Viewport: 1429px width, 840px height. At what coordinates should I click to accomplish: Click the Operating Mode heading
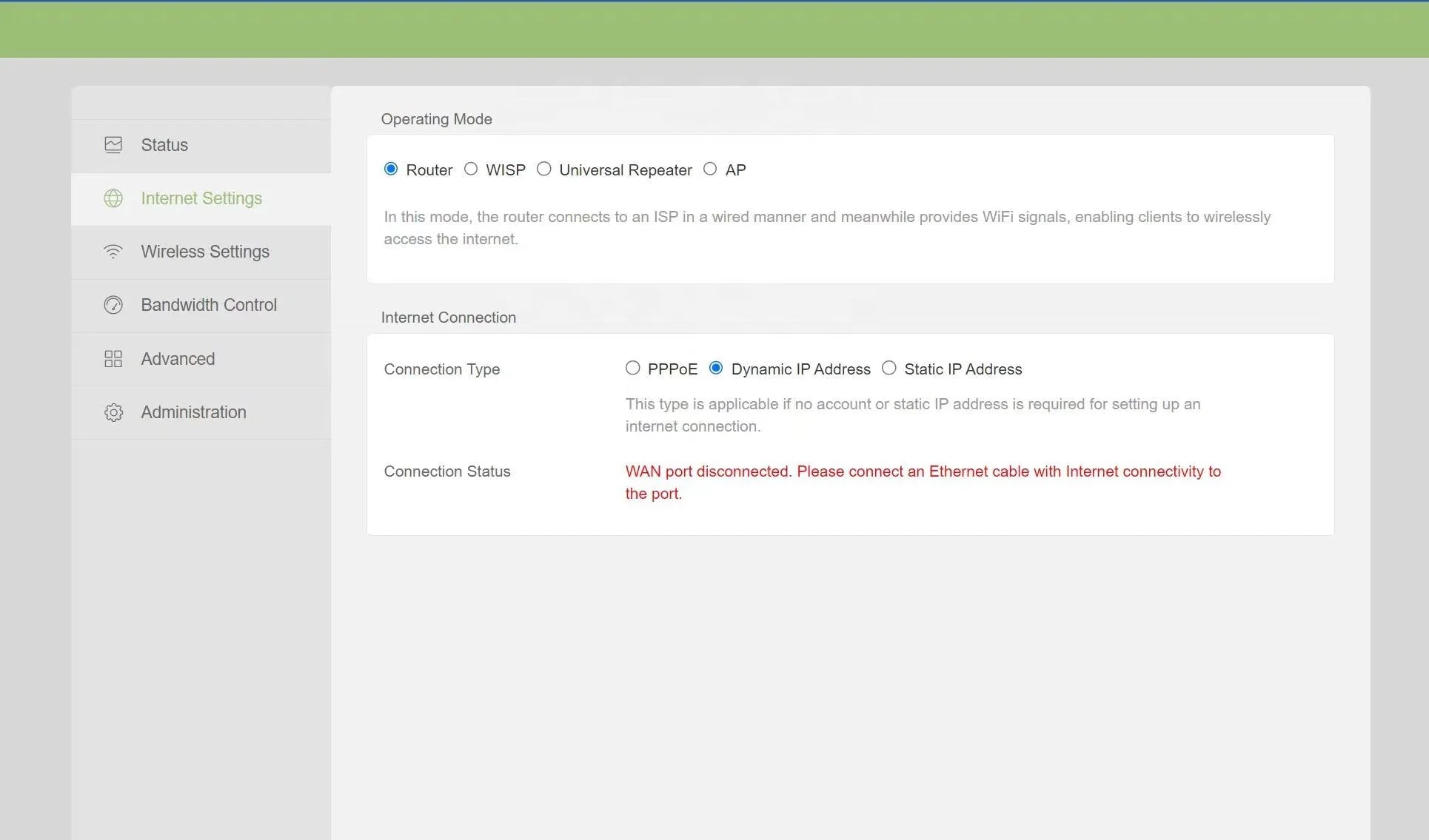pyautogui.click(x=436, y=119)
